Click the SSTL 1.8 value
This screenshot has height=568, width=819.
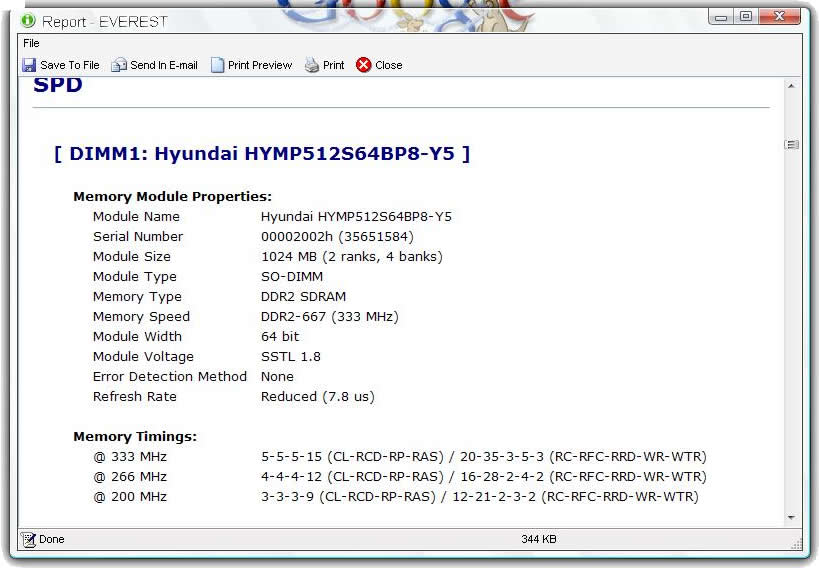coord(291,357)
